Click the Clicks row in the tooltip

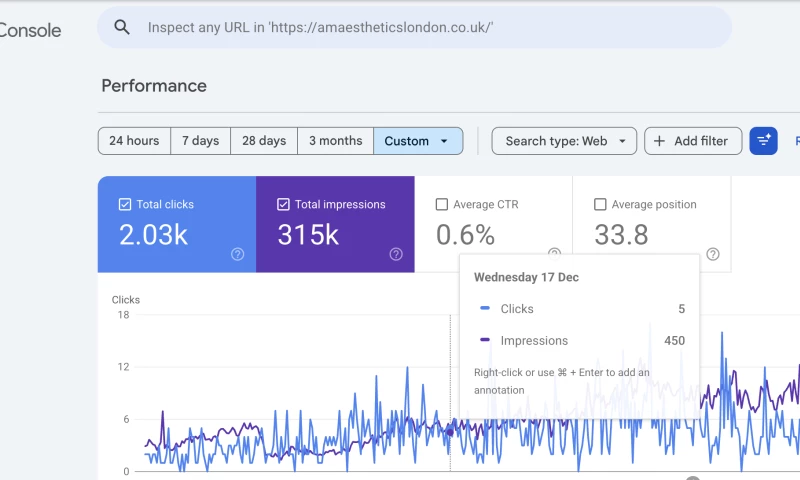(582, 309)
